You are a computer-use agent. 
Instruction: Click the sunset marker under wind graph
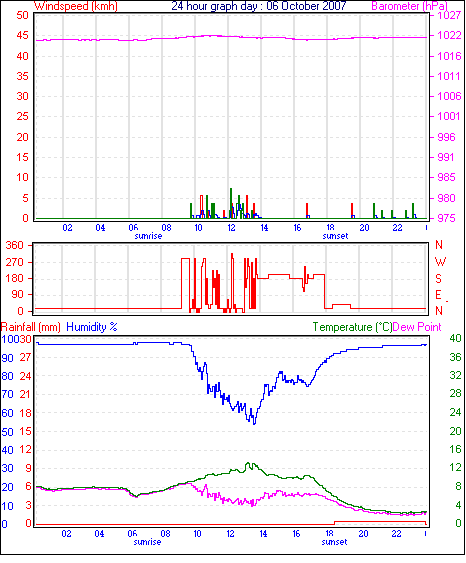click(335, 236)
